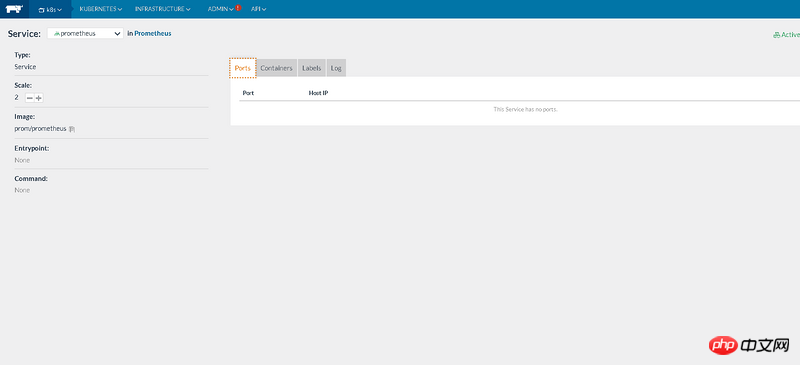Click the scale value 2
Image resolution: width=800 pixels, height=365 pixels.
click(16, 97)
